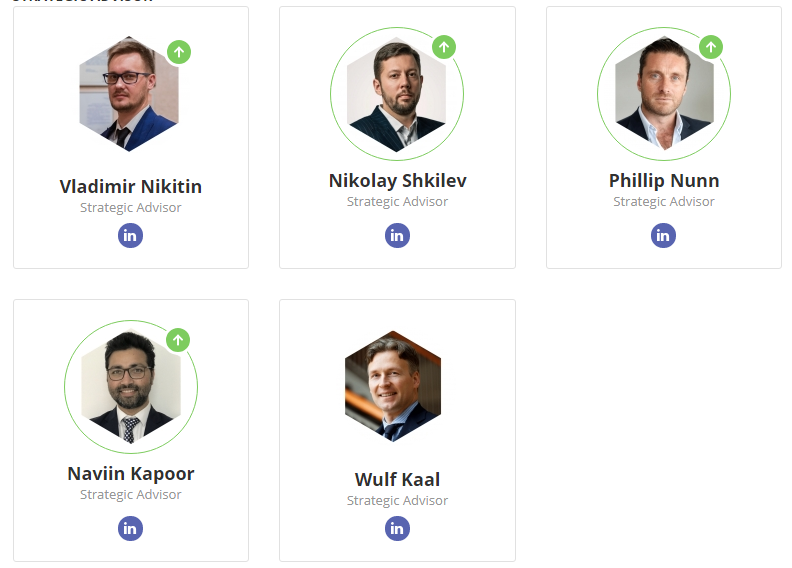
Task: Open Nikolay Shkilev's LinkedIn icon
Action: [397, 236]
